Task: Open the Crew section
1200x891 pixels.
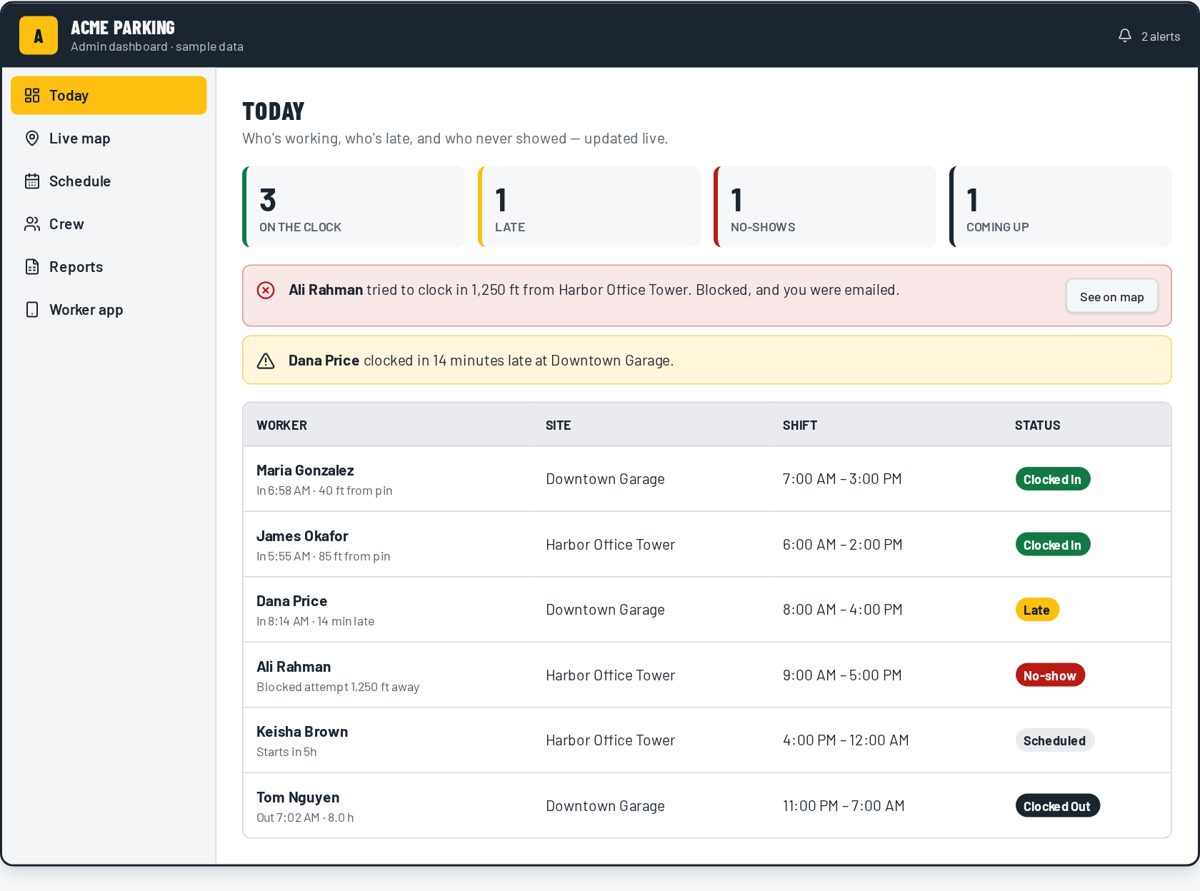Action: point(109,224)
